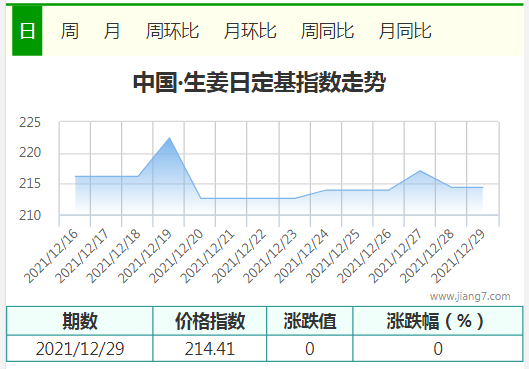Switch to the 周 weekly tab
This screenshot has width=529, height=369.
(70, 31)
